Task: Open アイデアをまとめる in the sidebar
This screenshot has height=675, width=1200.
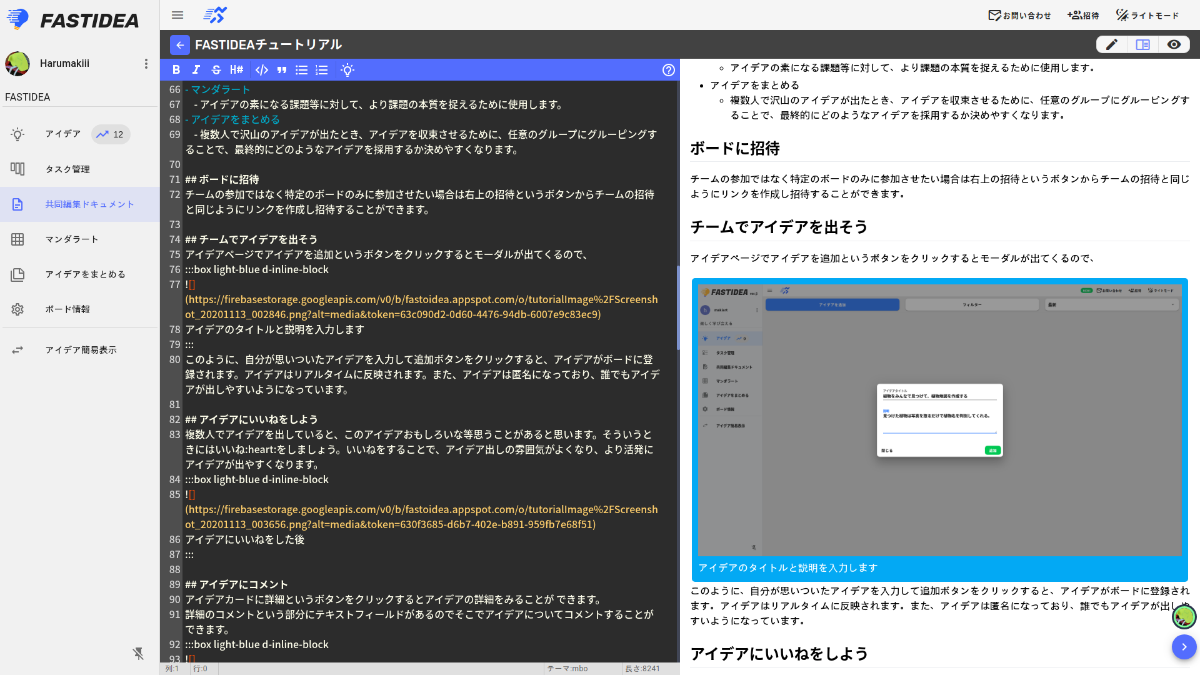Action: click(x=80, y=274)
